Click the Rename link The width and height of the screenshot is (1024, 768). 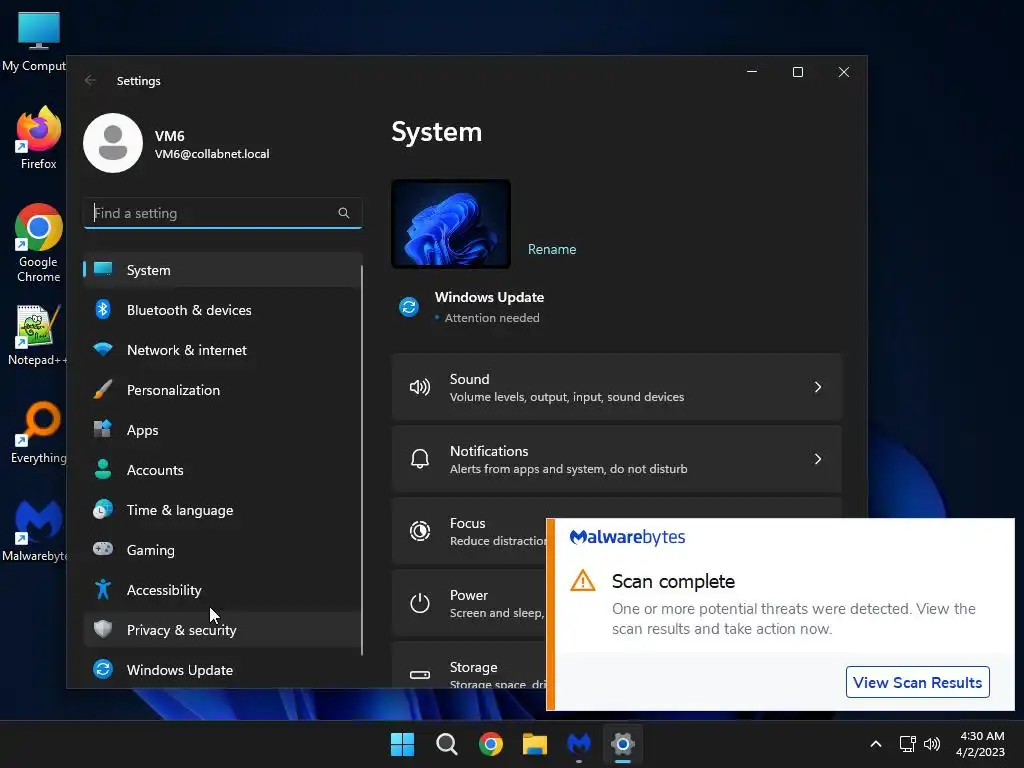(552, 249)
